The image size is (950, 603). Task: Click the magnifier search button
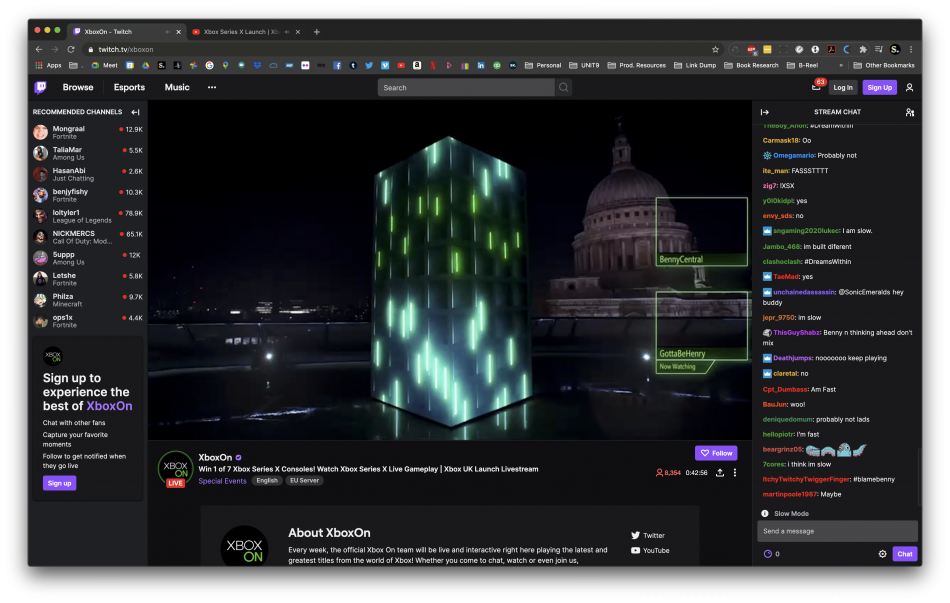(563, 87)
